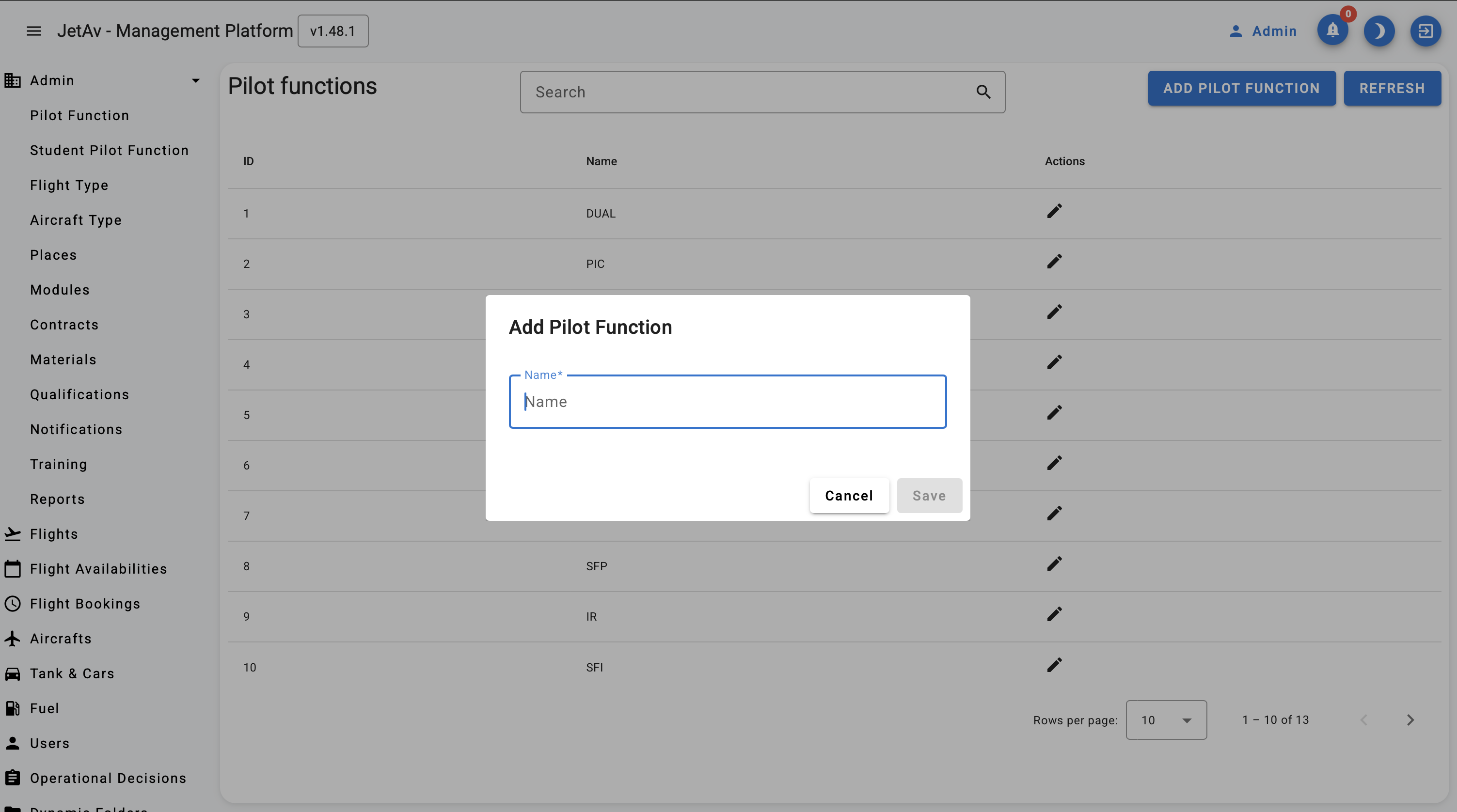Click the search magnifier icon

983,92
